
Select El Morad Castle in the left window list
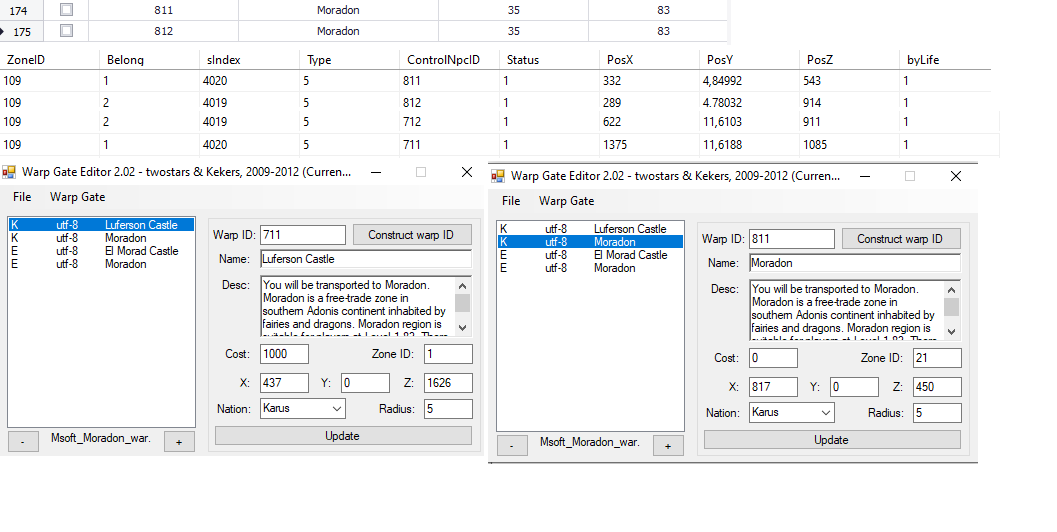(x=101, y=251)
